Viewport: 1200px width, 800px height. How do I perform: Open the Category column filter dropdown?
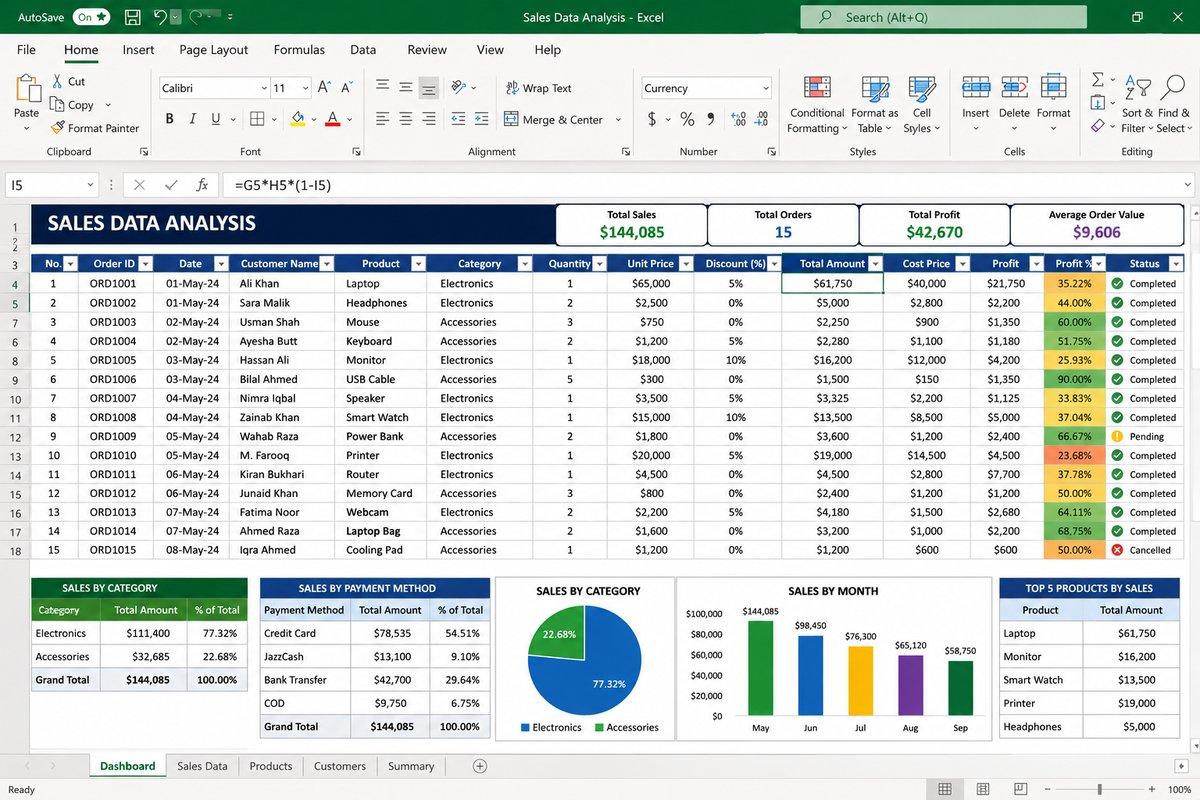point(525,264)
